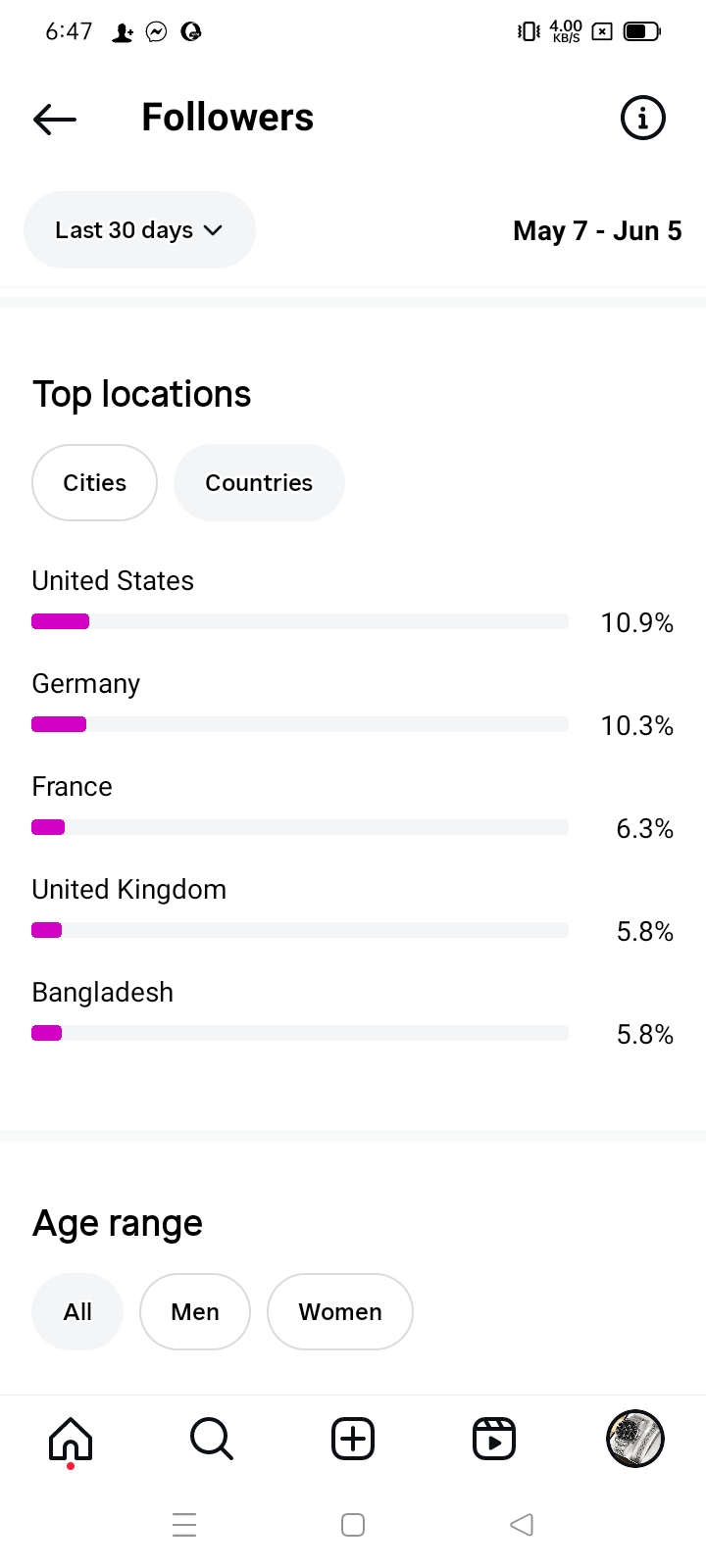Screen dimensions: 706x1568
Task: Tap the Germany percentage bar
Action: point(300,724)
